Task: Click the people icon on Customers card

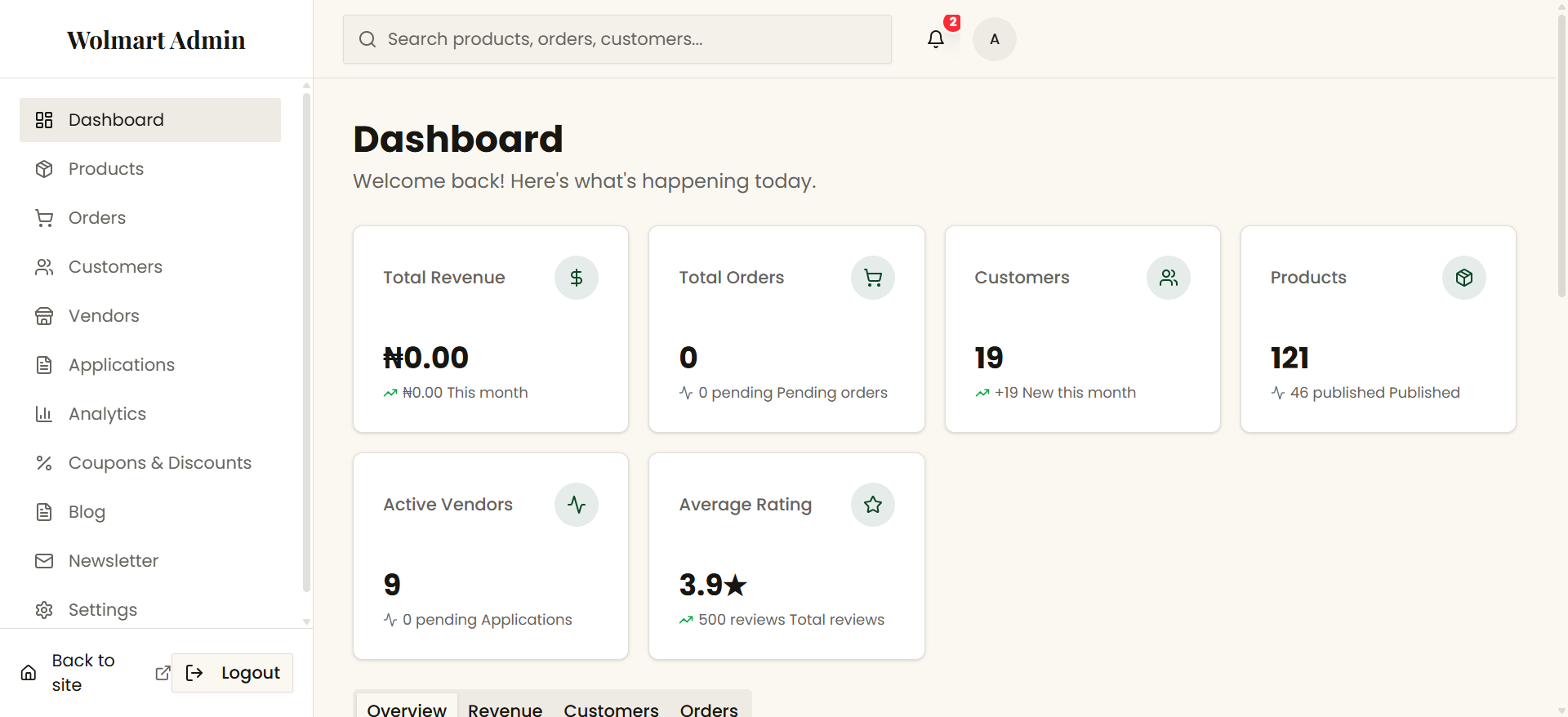Action: point(1169,278)
